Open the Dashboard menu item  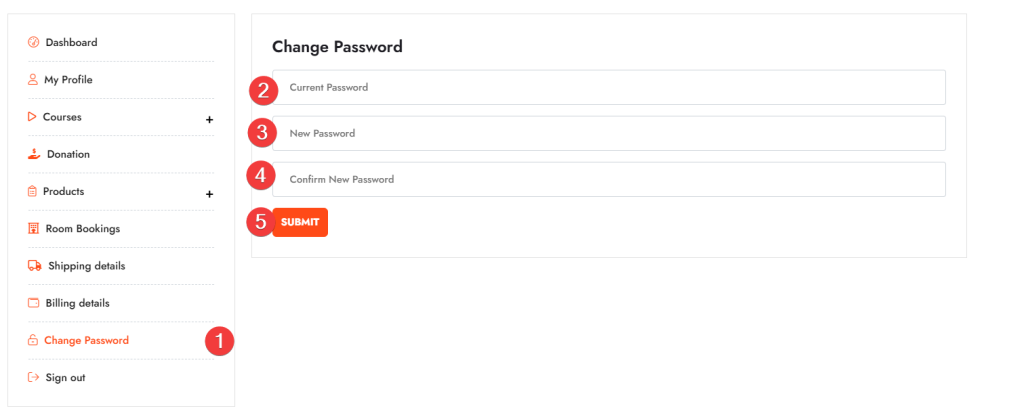[x=71, y=42]
